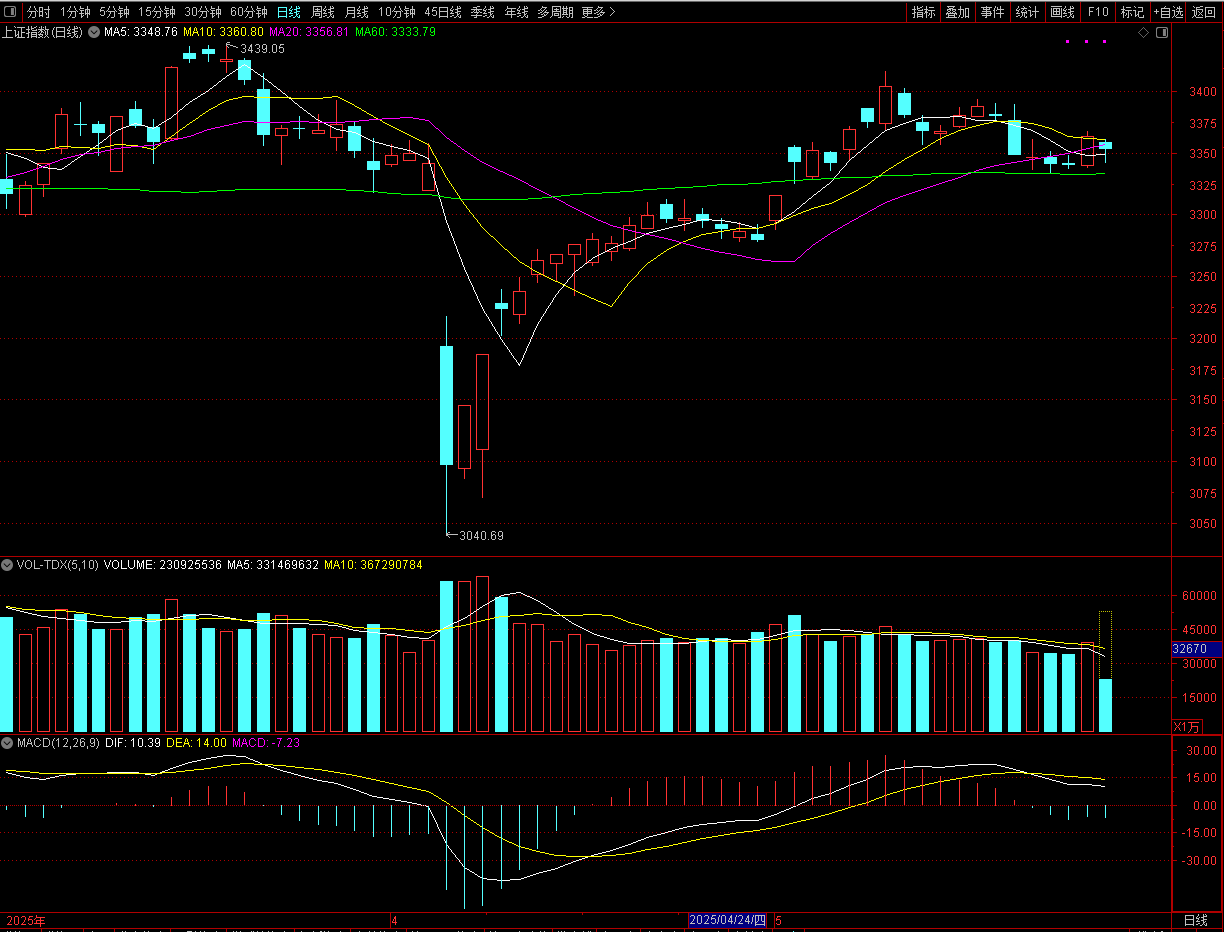Click the 叠加 overlay button
The image size is (1224, 932).
(958, 12)
